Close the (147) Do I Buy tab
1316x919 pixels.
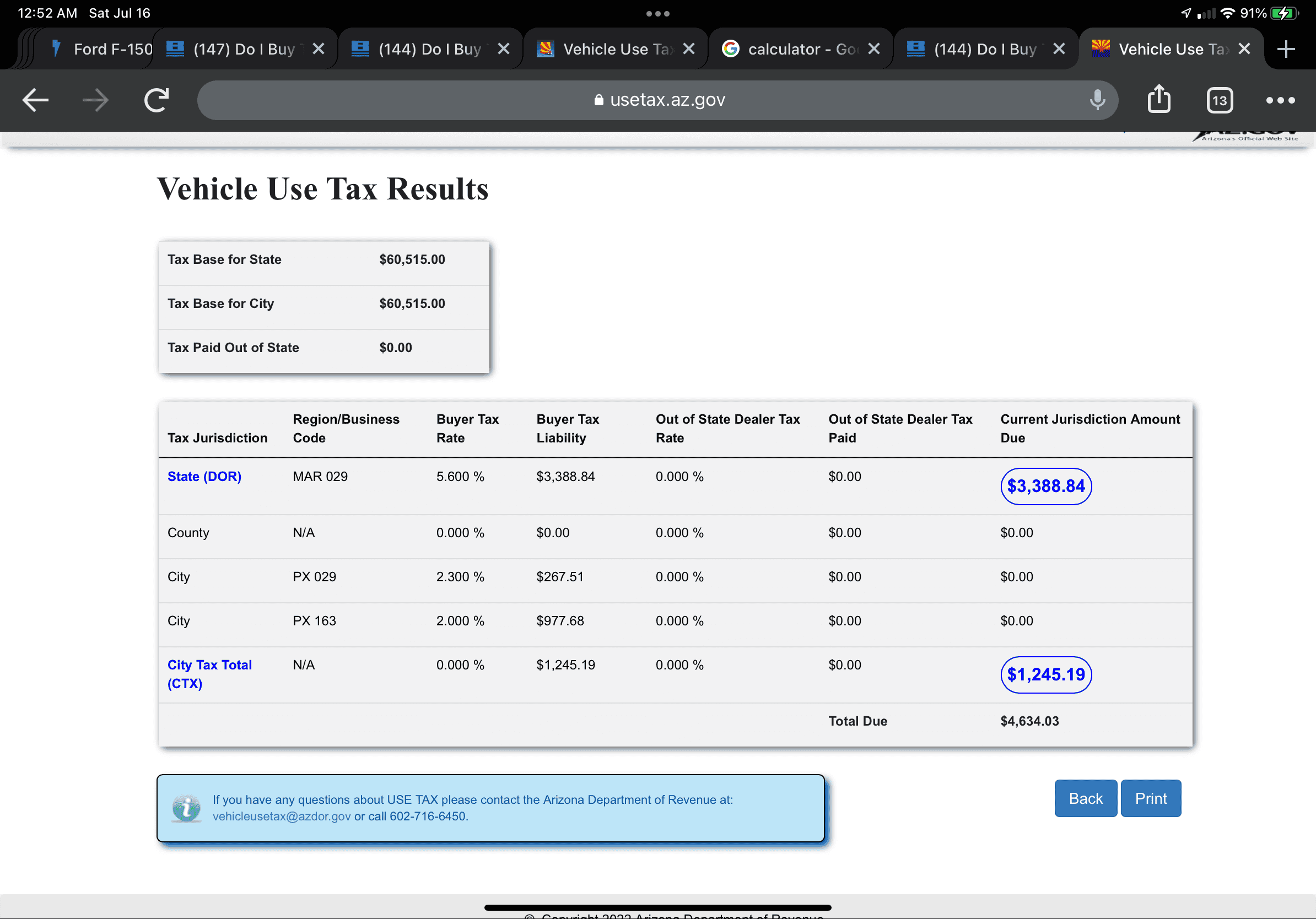(x=319, y=49)
